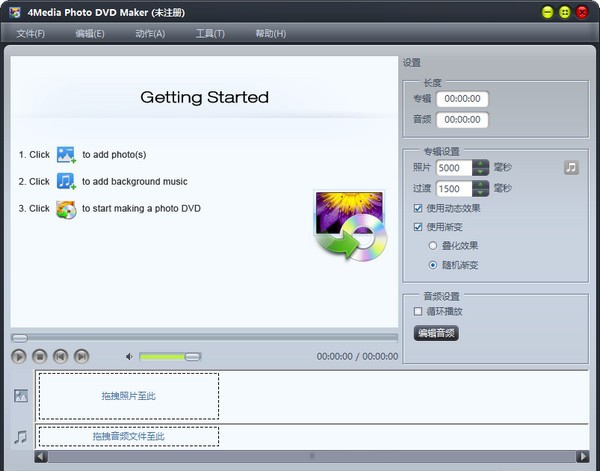Decrease the 过渡 duration with the down arrow

(x=480, y=192)
